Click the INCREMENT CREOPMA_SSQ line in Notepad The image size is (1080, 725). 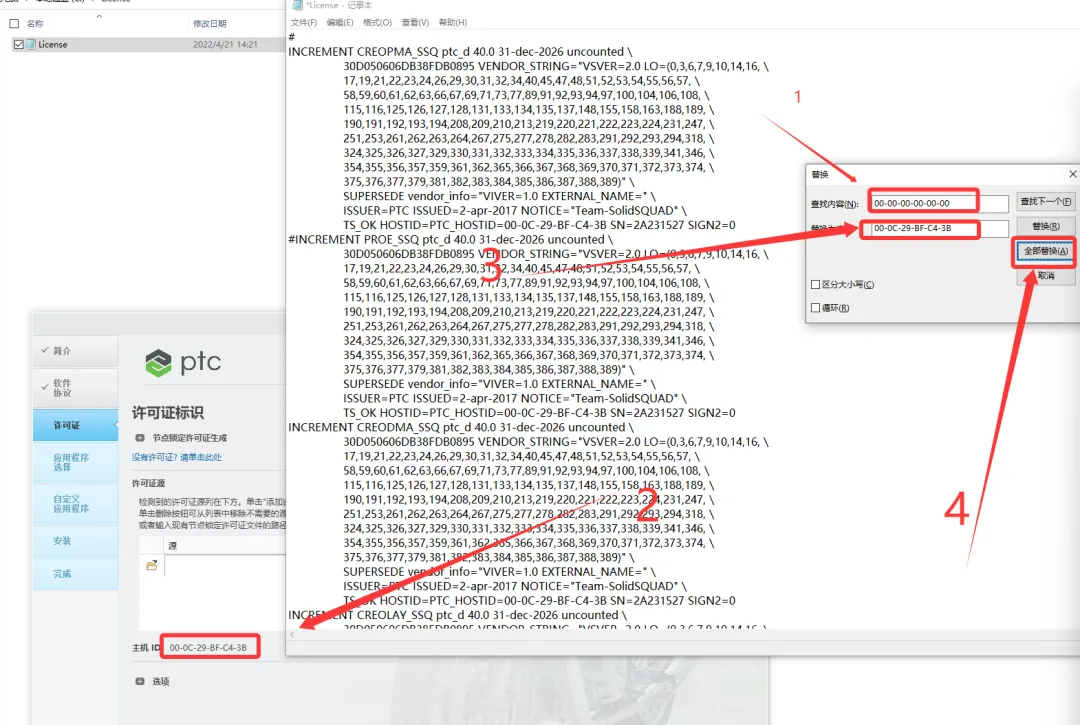[x=460, y=52]
